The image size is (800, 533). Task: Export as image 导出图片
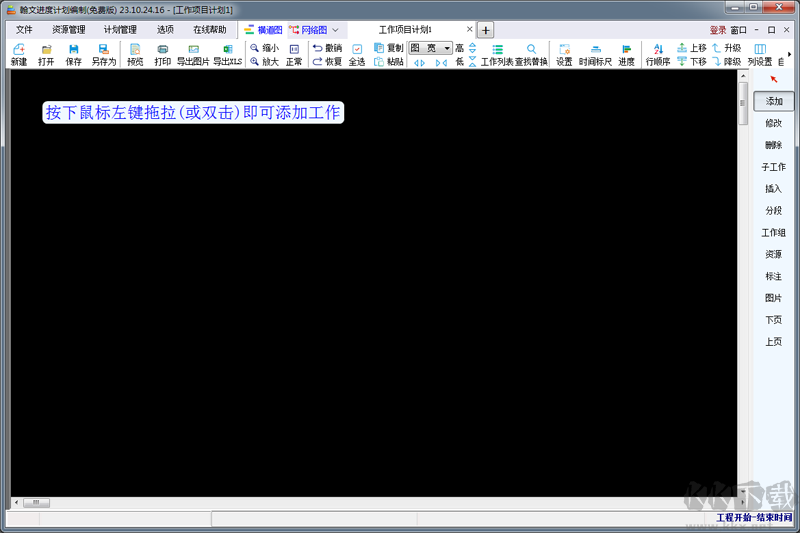(x=193, y=55)
